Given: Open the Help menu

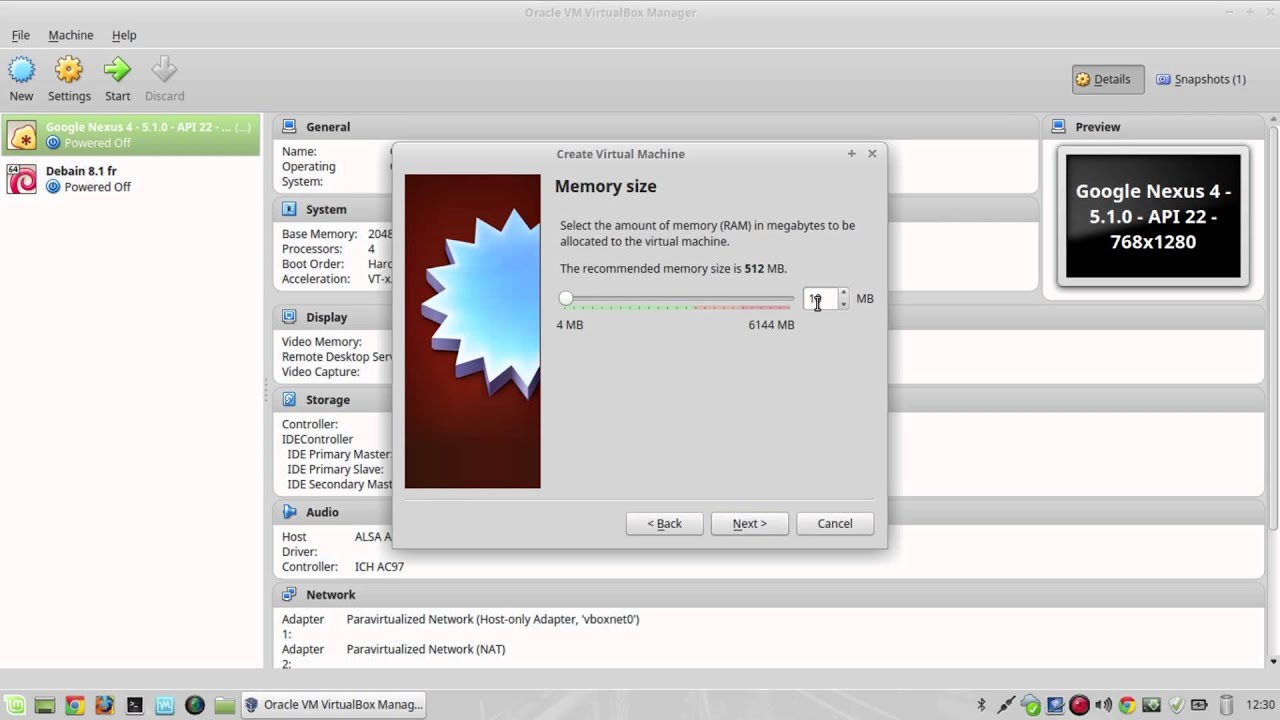Looking at the screenshot, I should [x=124, y=35].
